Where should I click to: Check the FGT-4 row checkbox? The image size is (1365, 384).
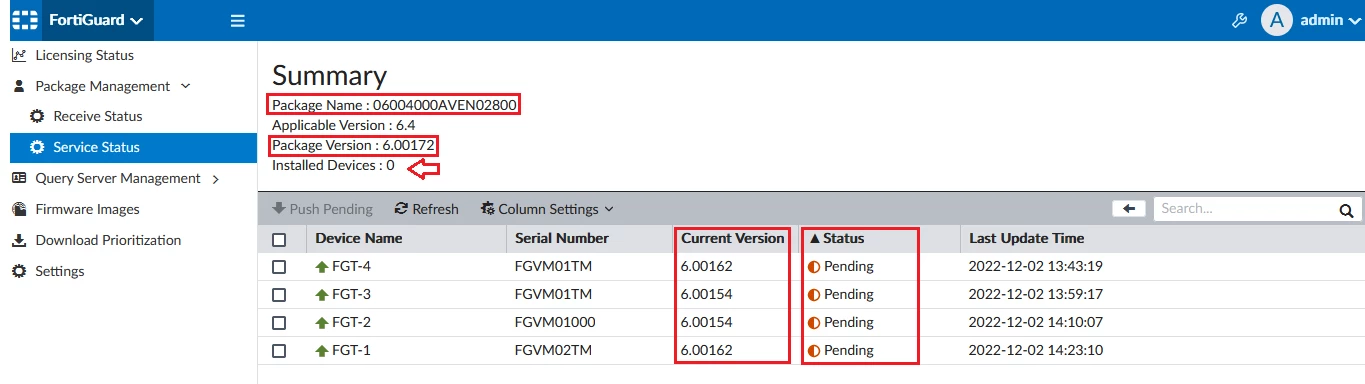coord(279,267)
